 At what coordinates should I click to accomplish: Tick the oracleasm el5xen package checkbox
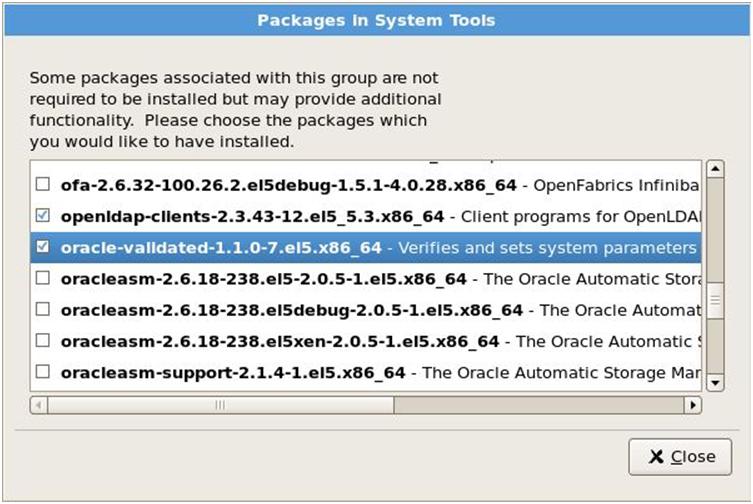pyautogui.click(x=43, y=340)
